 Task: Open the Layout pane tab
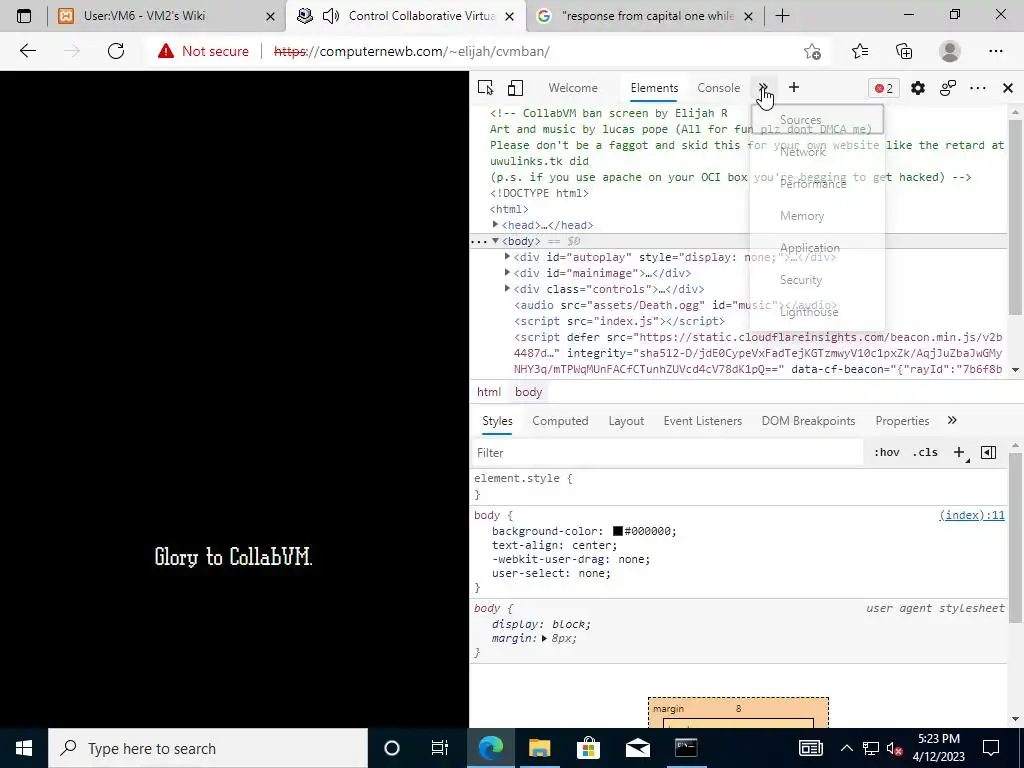(x=626, y=421)
